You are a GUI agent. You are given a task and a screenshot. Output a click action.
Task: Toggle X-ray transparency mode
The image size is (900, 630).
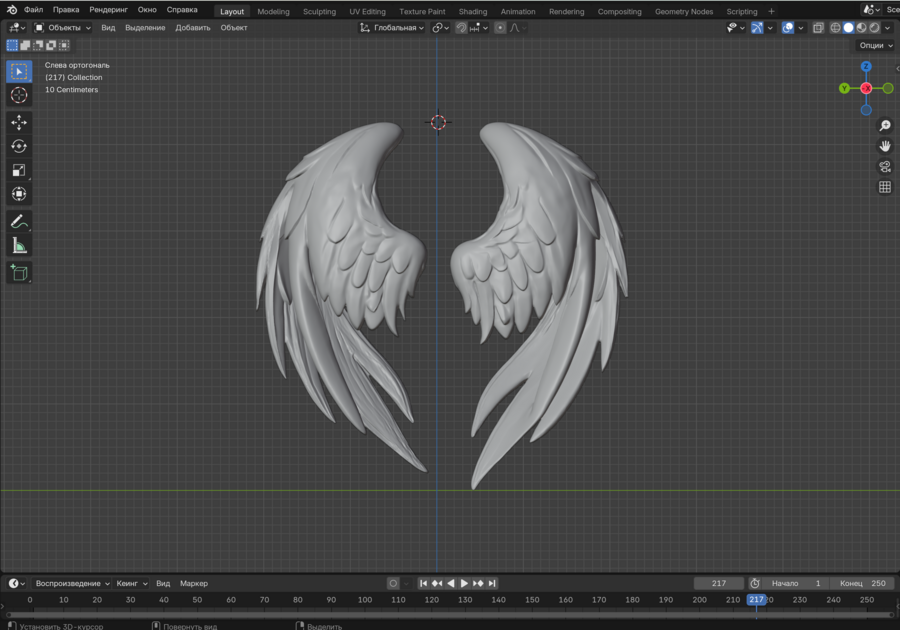pyautogui.click(x=818, y=28)
